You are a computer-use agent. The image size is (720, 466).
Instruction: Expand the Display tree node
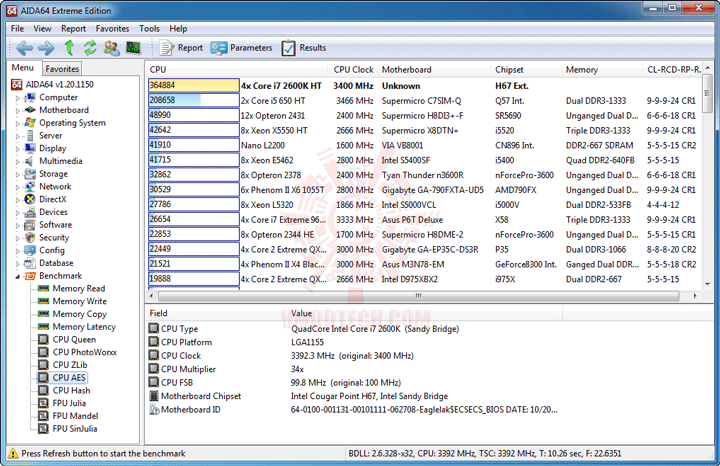[17, 149]
